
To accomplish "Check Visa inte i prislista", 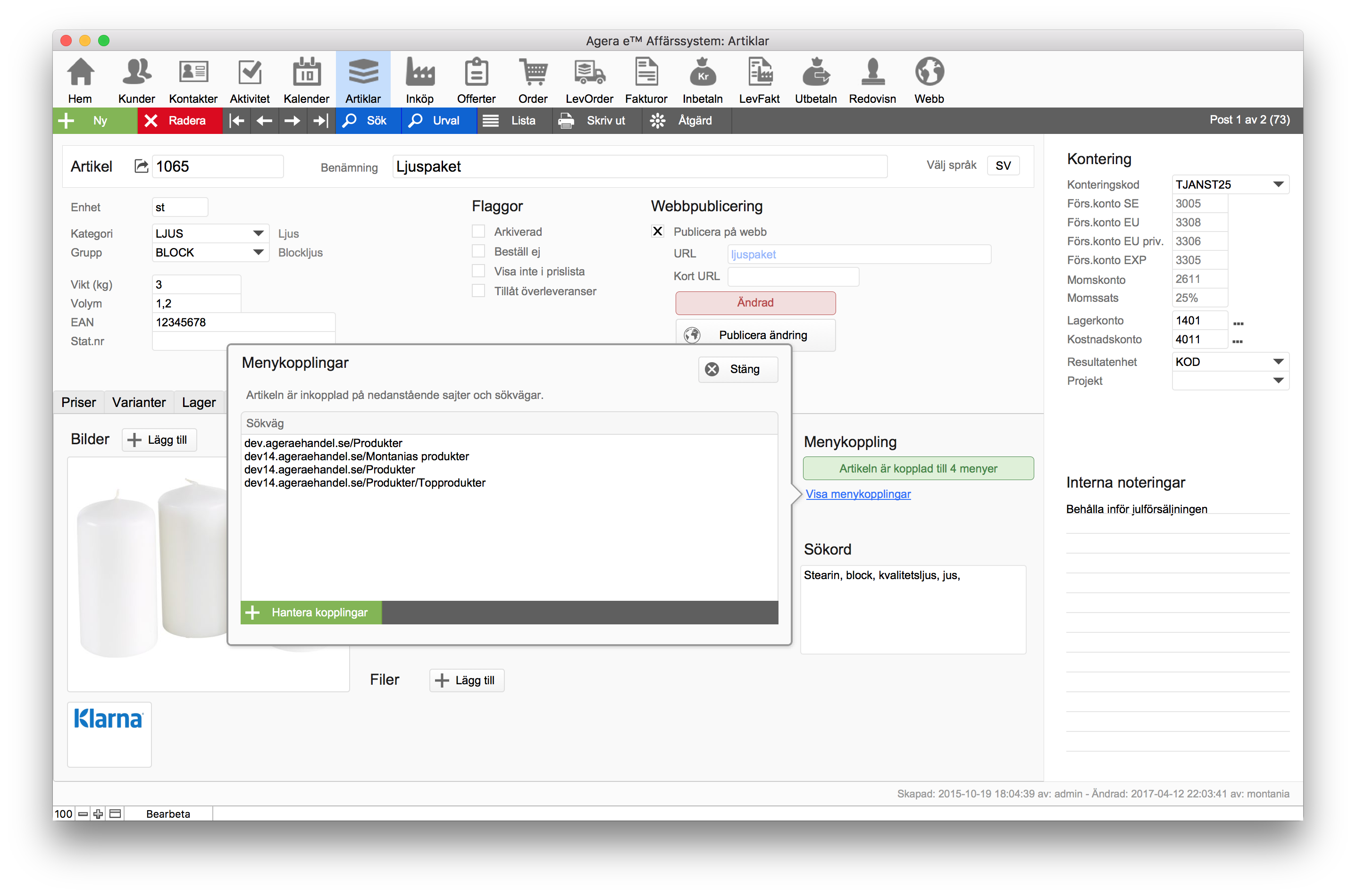I will [478, 271].
